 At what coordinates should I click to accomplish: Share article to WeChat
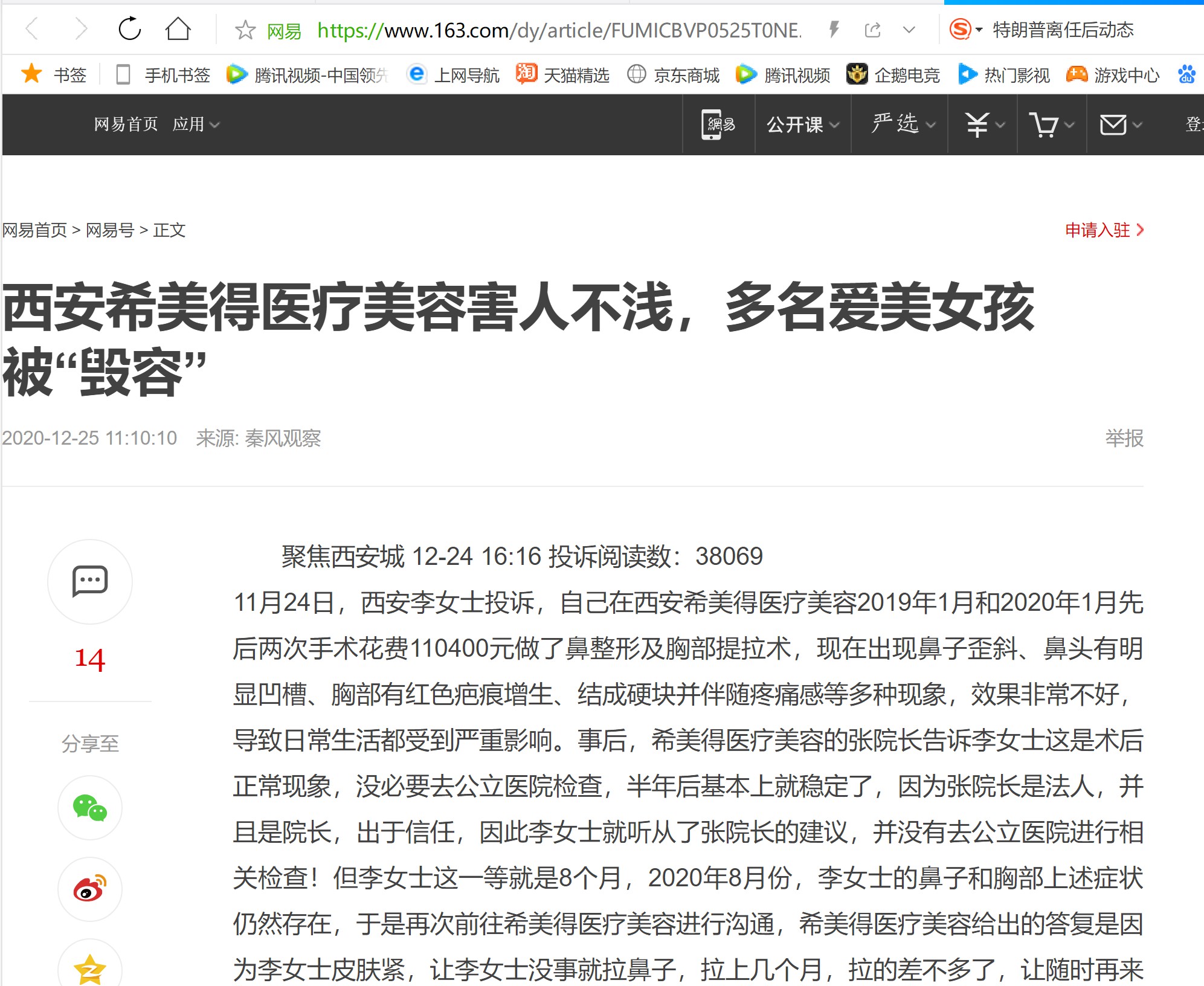(x=90, y=808)
